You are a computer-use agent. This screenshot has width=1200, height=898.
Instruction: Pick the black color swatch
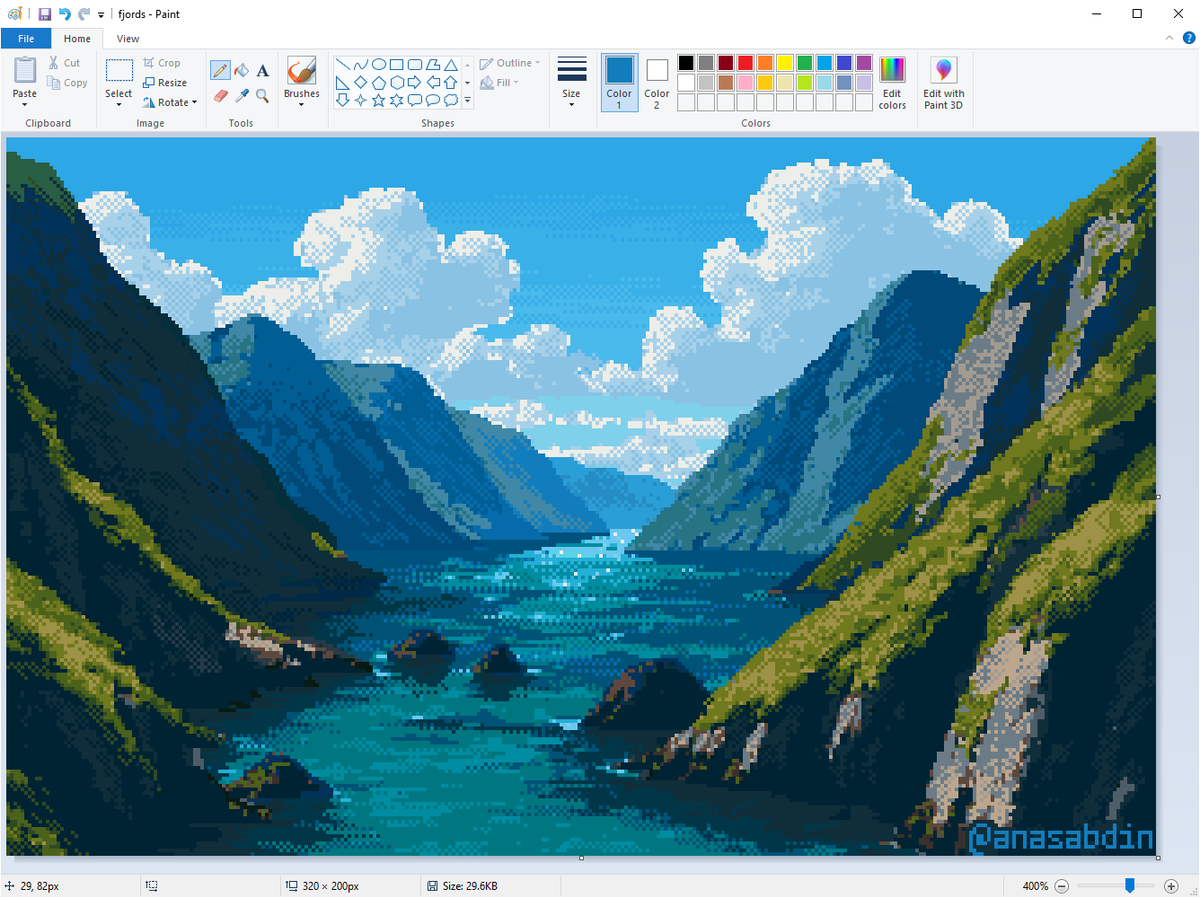pyautogui.click(x=686, y=63)
